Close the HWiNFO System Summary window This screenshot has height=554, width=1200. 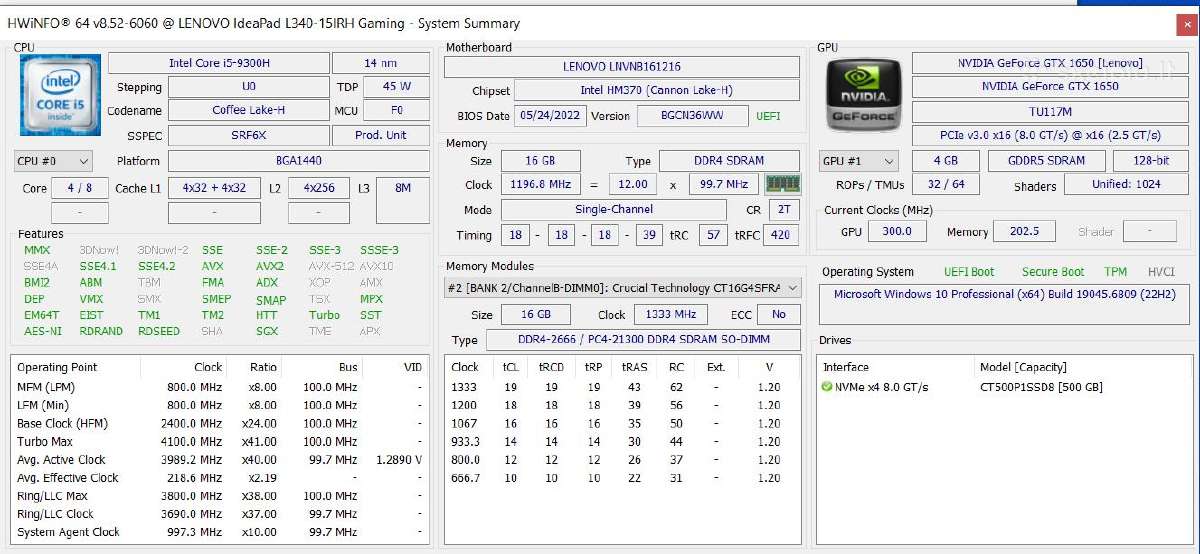(x=1186, y=26)
